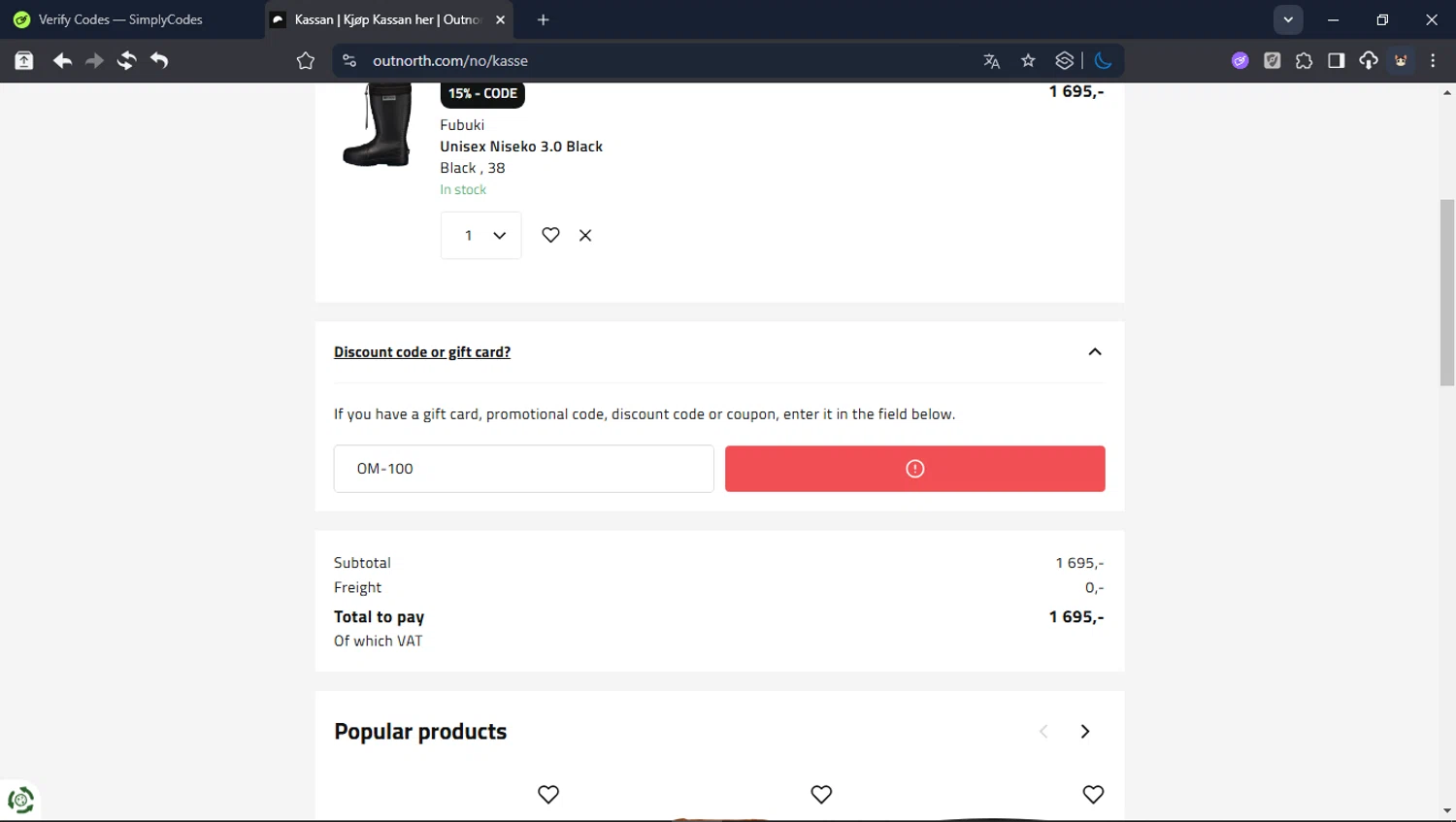Open the extensions puzzle icon

1304,61
